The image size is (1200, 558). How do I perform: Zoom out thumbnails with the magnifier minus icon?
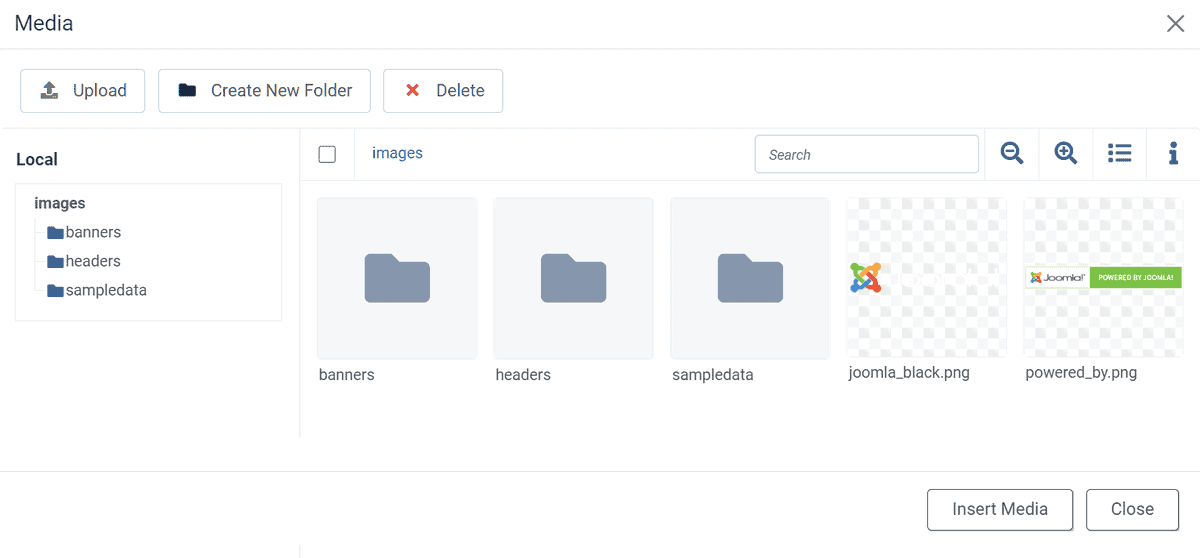point(1012,154)
